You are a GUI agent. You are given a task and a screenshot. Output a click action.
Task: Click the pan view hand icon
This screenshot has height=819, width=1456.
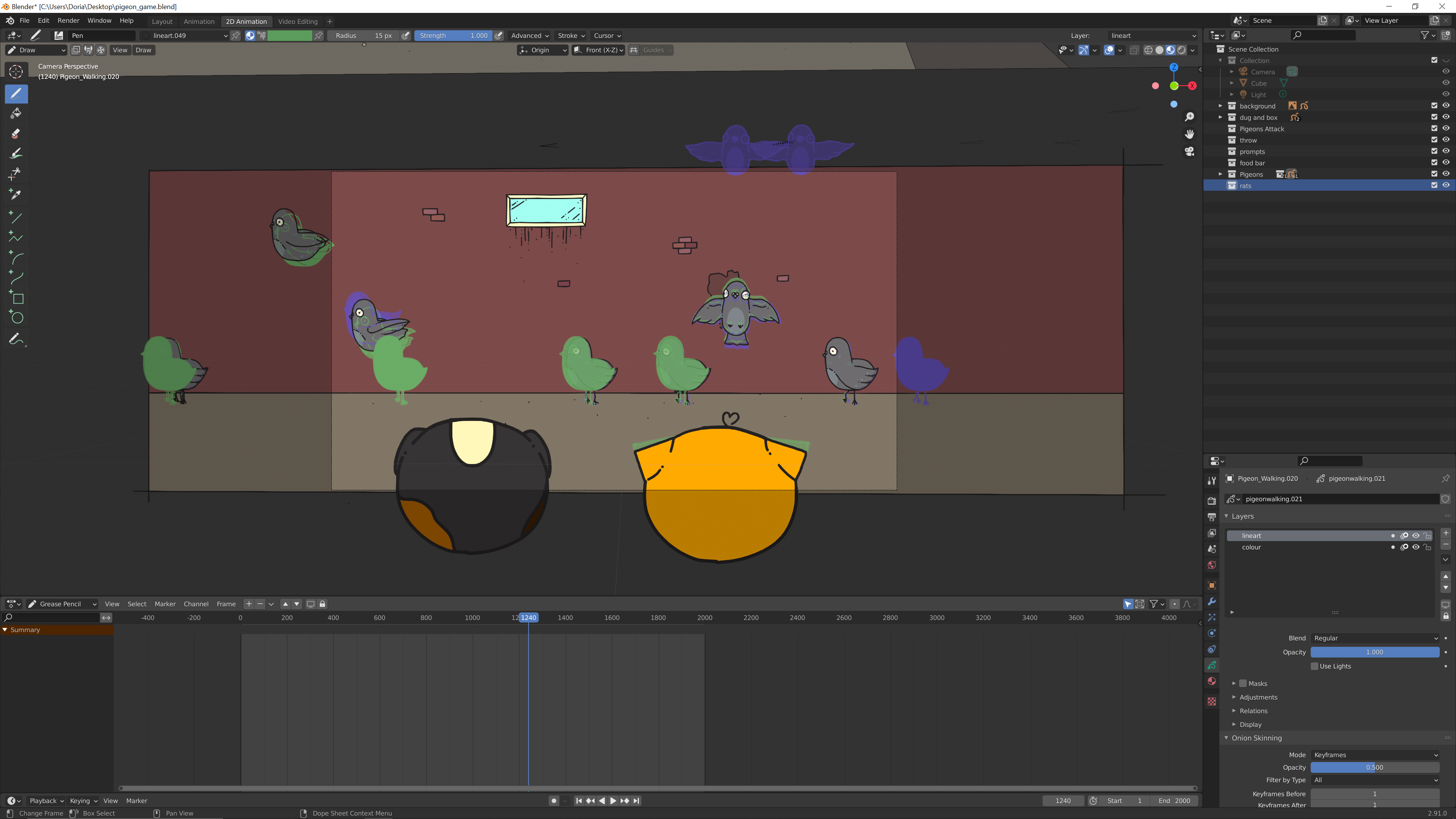[x=1189, y=134]
